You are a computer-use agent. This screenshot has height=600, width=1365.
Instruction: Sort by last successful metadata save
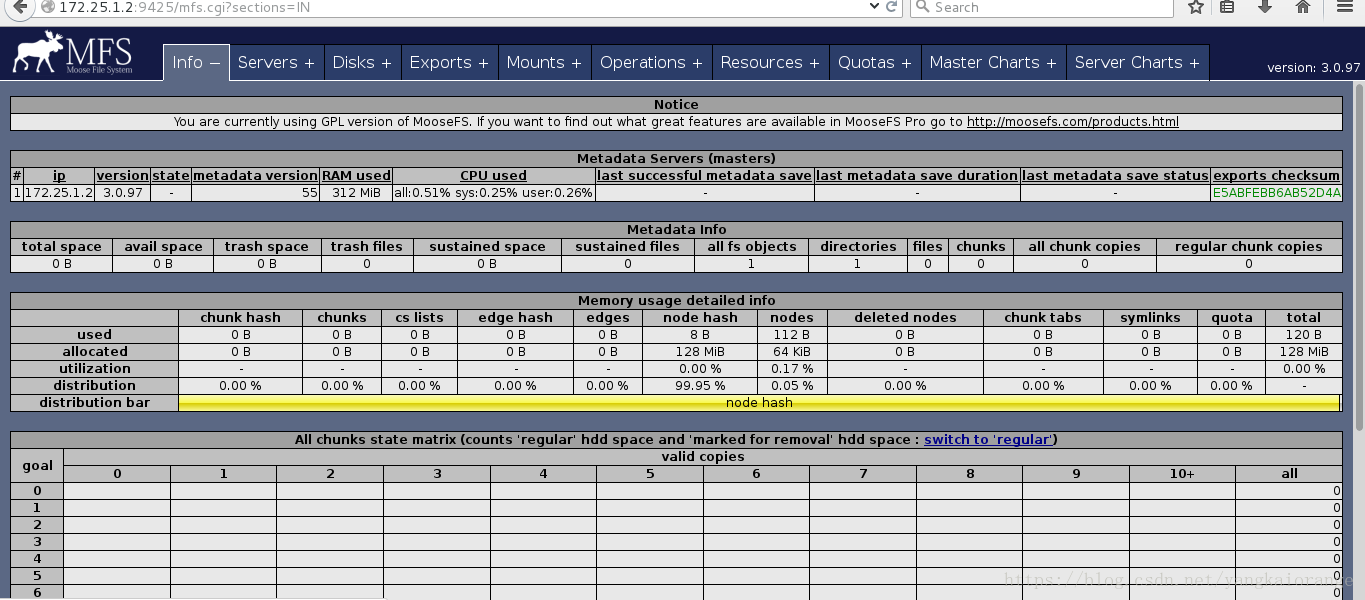pos(704,175)
